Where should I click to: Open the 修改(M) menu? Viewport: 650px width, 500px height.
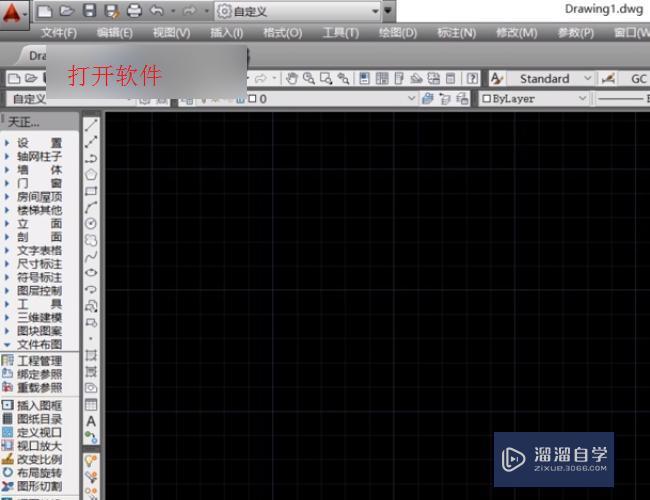(x=517, y=33)
